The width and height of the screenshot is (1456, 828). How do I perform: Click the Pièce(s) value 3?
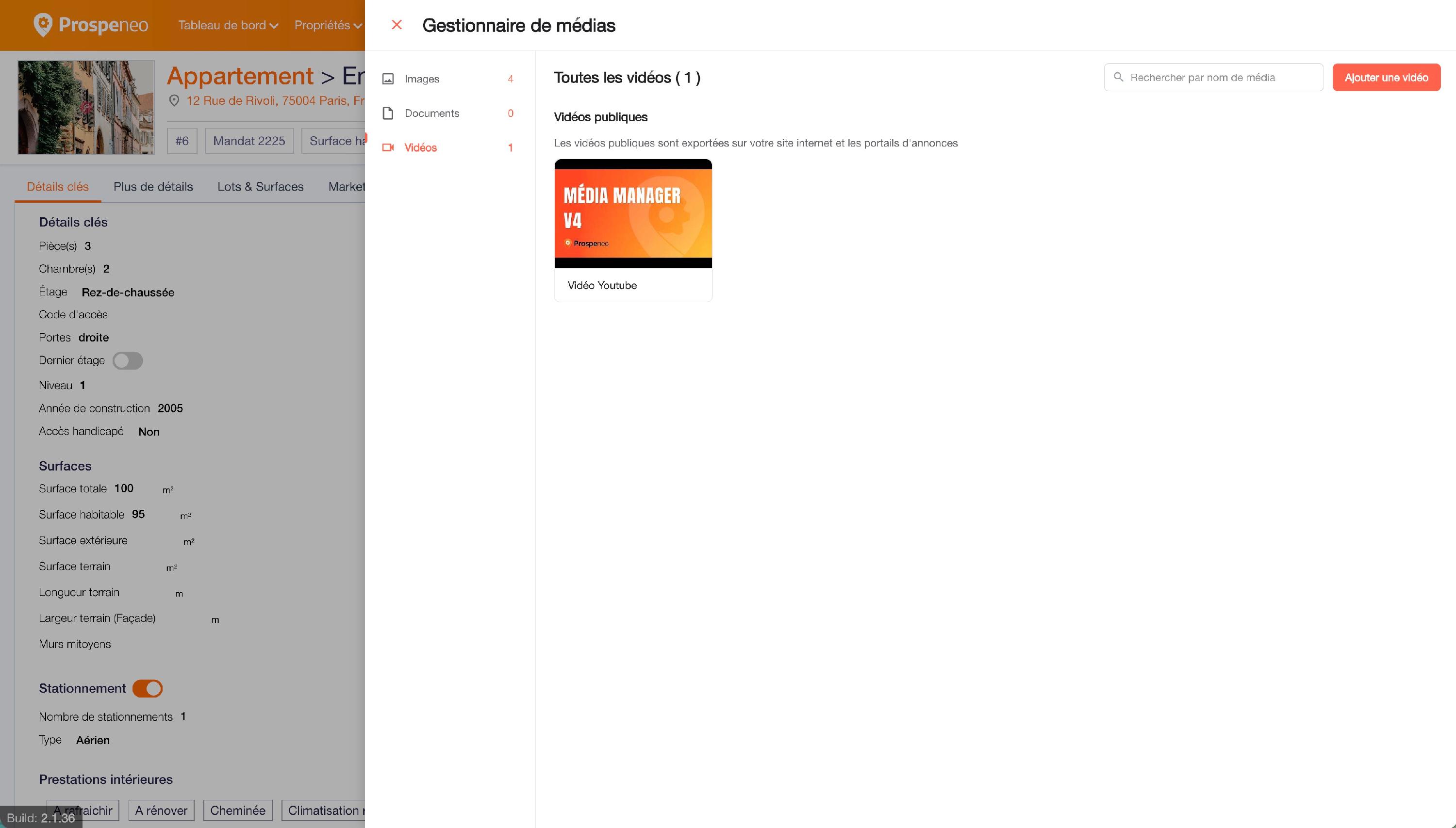click(88, 246)
